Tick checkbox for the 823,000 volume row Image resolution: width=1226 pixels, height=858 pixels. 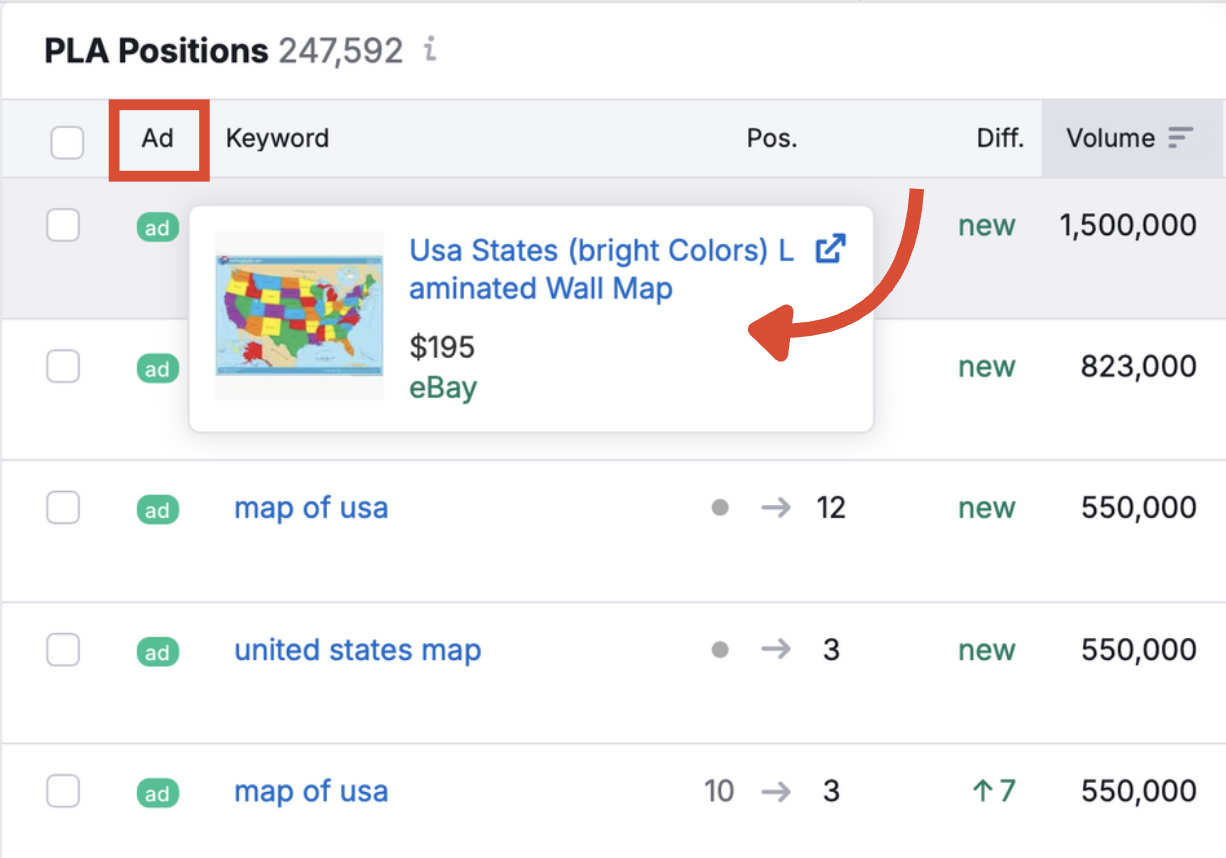(x=64, y=368)
